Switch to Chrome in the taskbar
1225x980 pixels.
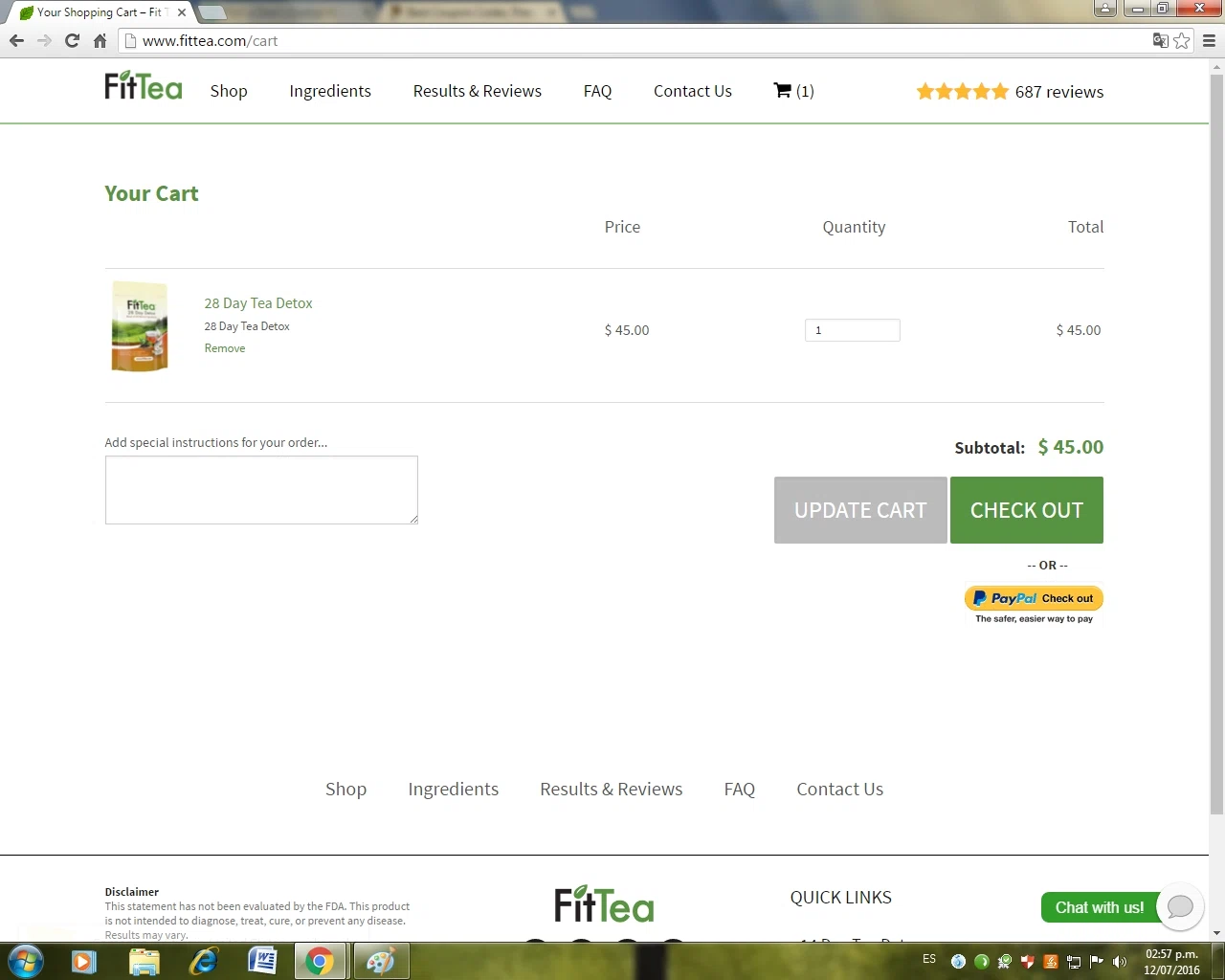321,961
